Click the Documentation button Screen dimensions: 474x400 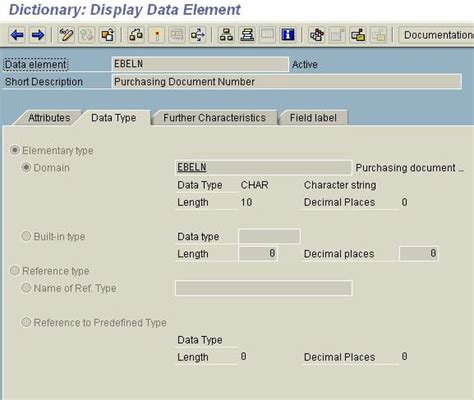437,35
